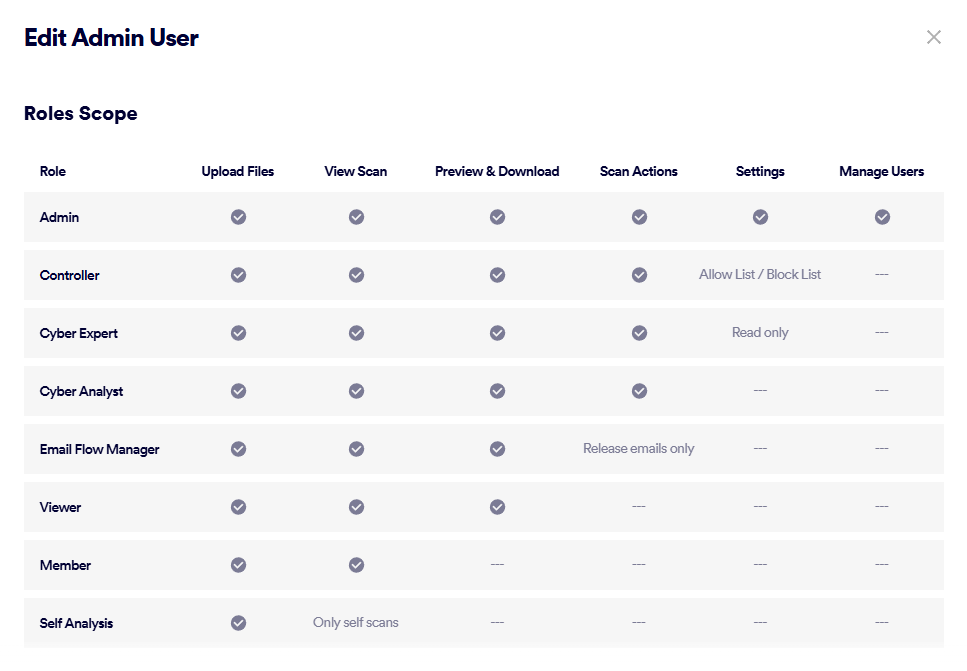The image size is (967, 671).
Task: Click 'Release emails only' text
Action: pos(638,448)
